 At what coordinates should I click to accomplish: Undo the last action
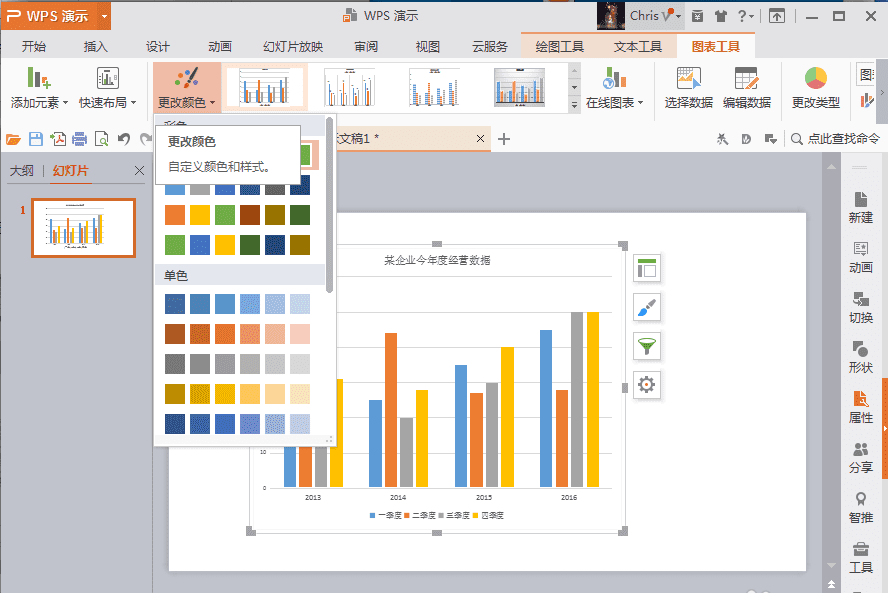[x=123, y=139]
